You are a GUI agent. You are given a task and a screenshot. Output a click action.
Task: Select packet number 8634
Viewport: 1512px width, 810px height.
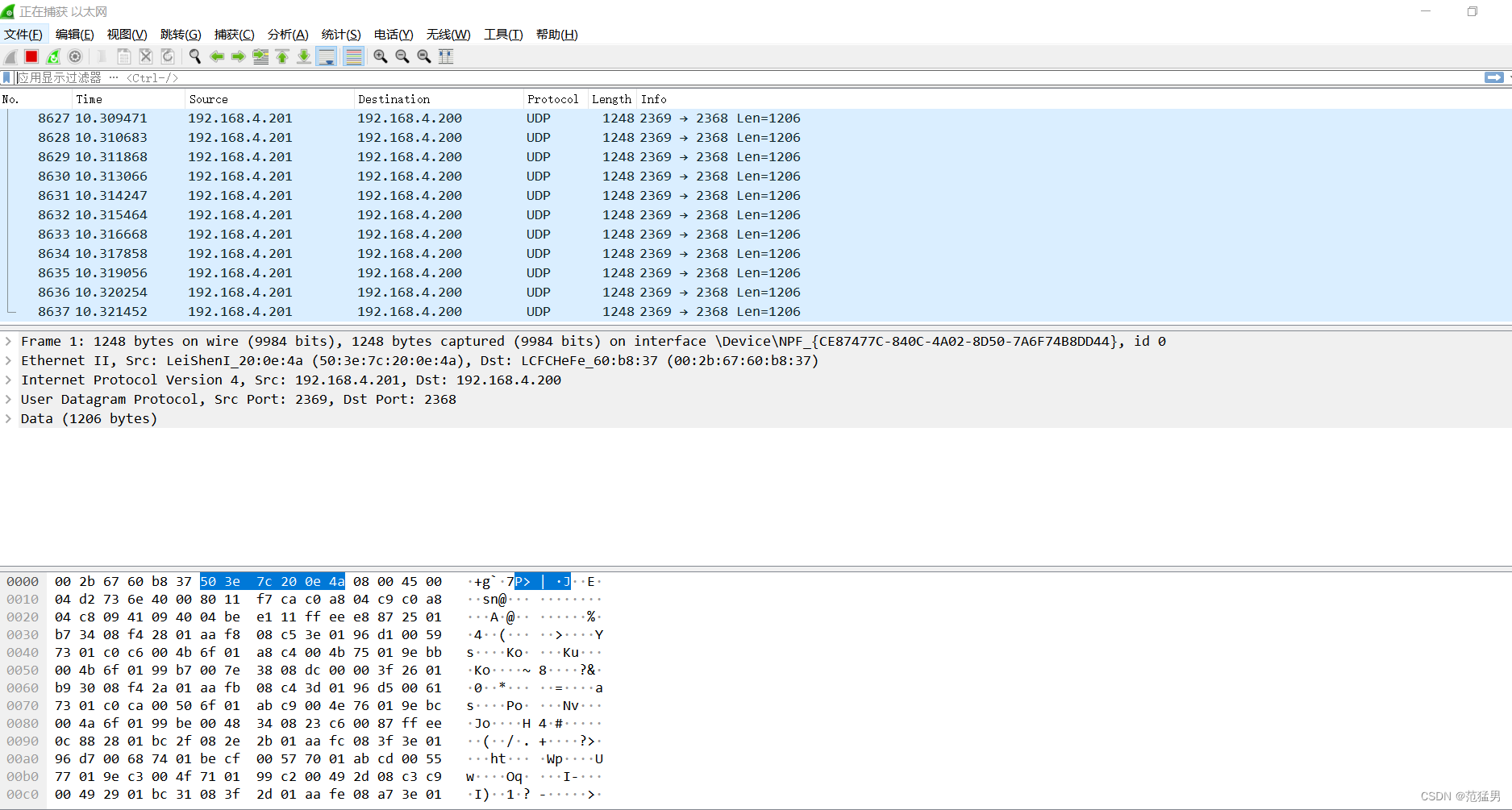point(756,254)
